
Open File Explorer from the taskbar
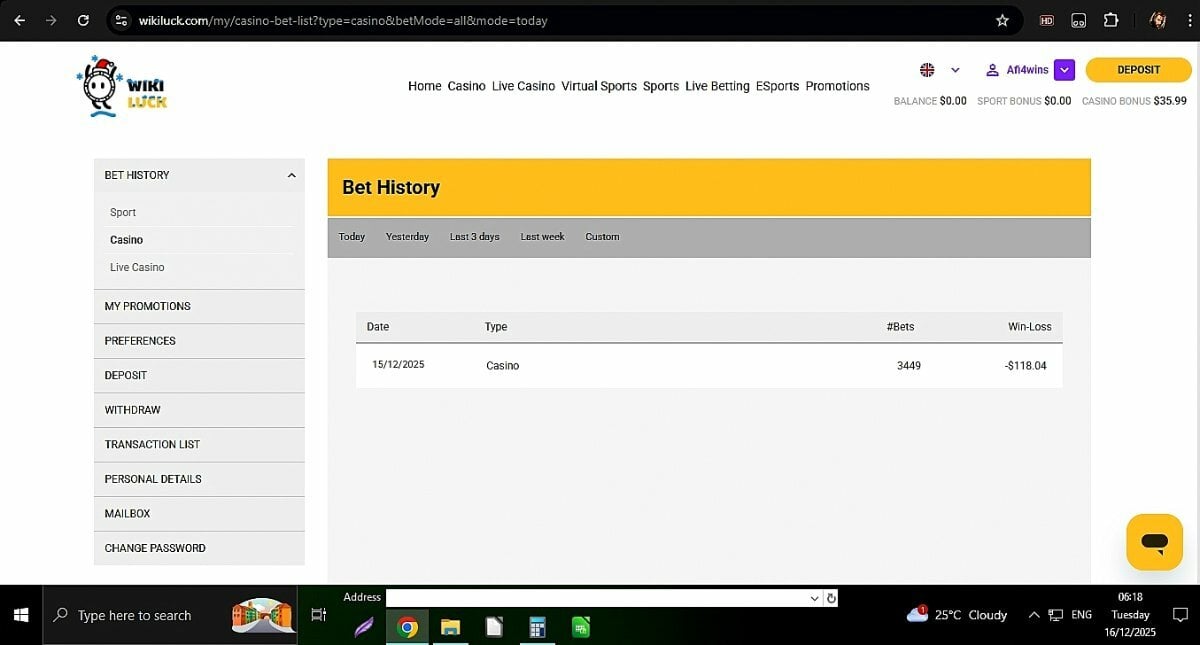point(450,627)
